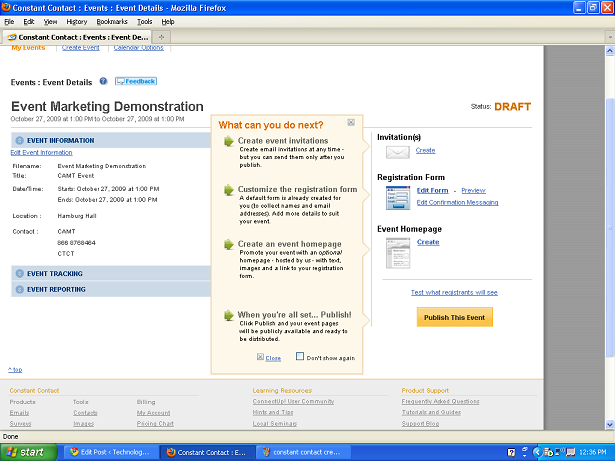Open Hints and Tips link
The image size is (615, 461).
273,412
